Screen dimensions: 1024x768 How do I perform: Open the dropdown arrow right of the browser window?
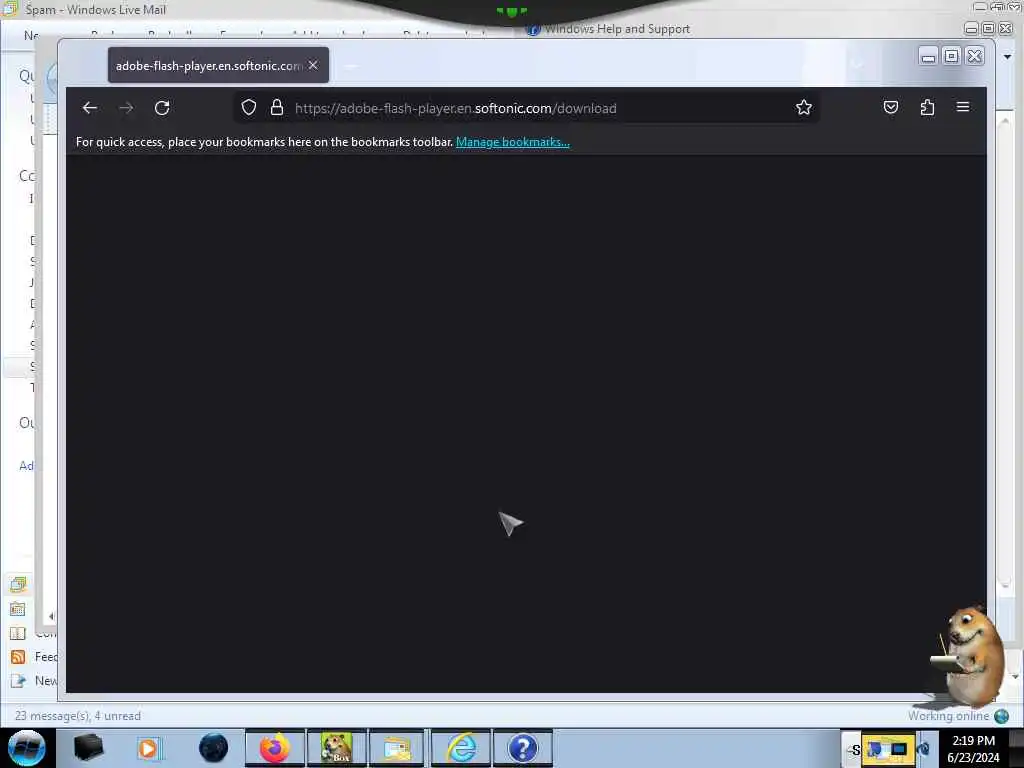[x=1008, y=57]
